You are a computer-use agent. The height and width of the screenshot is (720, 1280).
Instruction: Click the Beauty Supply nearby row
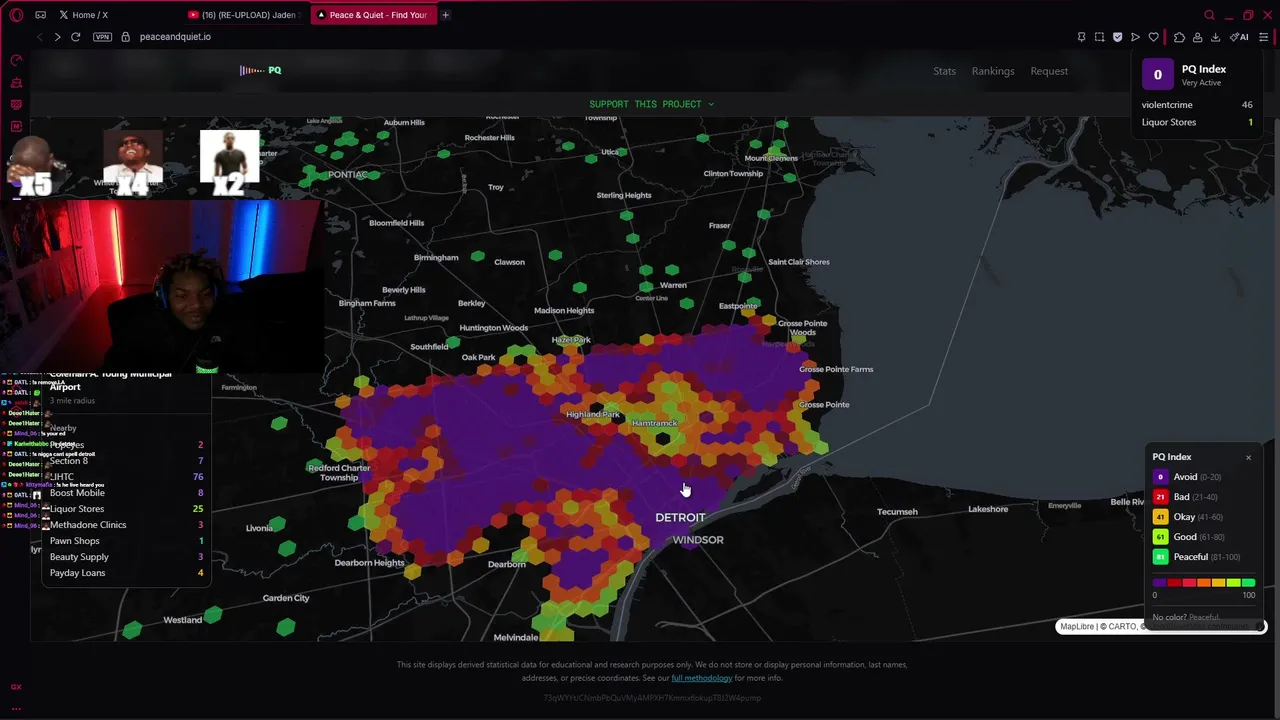126,557
